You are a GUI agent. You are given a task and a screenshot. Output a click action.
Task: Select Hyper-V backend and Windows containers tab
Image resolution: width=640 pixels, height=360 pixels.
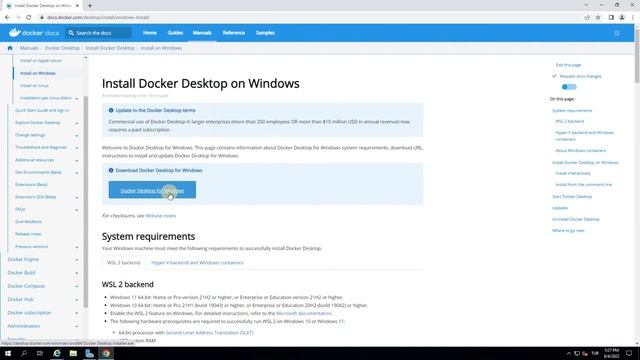tap(197, 262)
